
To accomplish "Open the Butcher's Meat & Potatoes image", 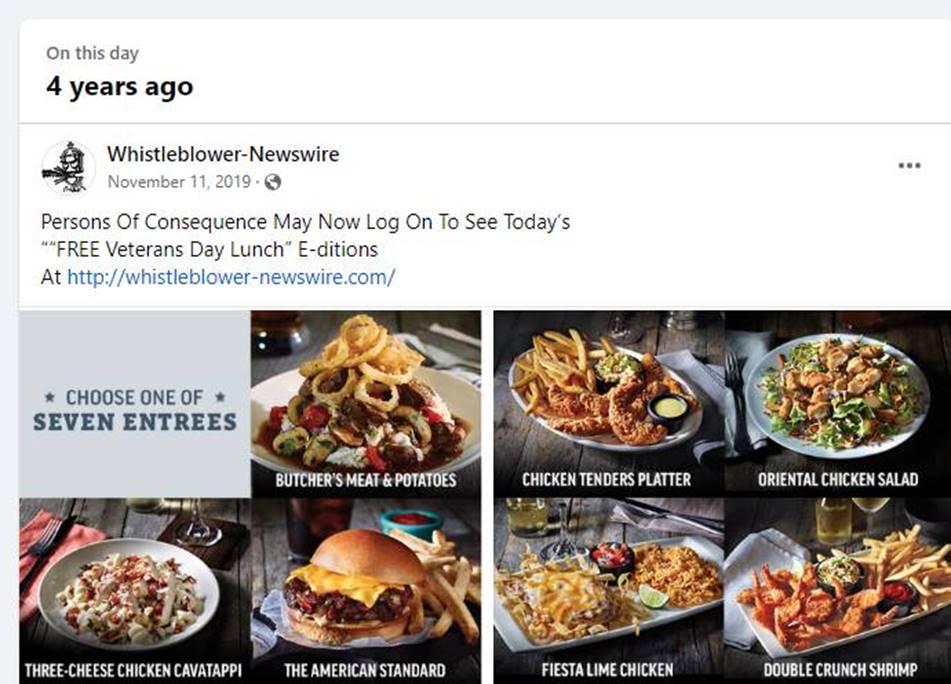I will coord(366,404).
